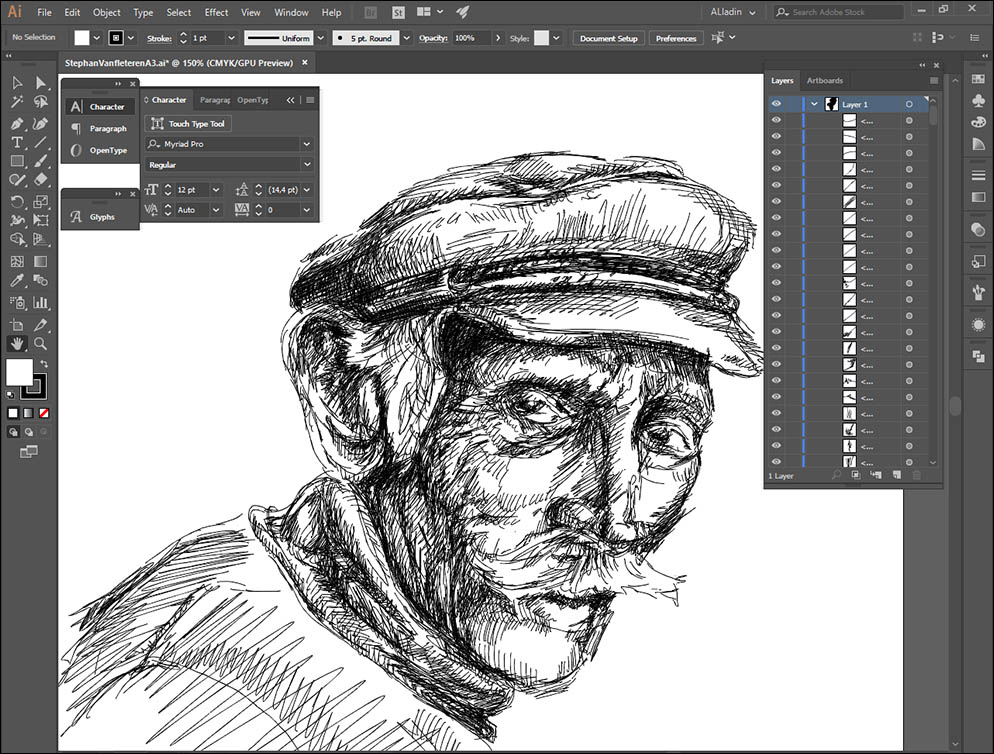
Task: Click the Document Setup button
Action: tap(609, 38)
